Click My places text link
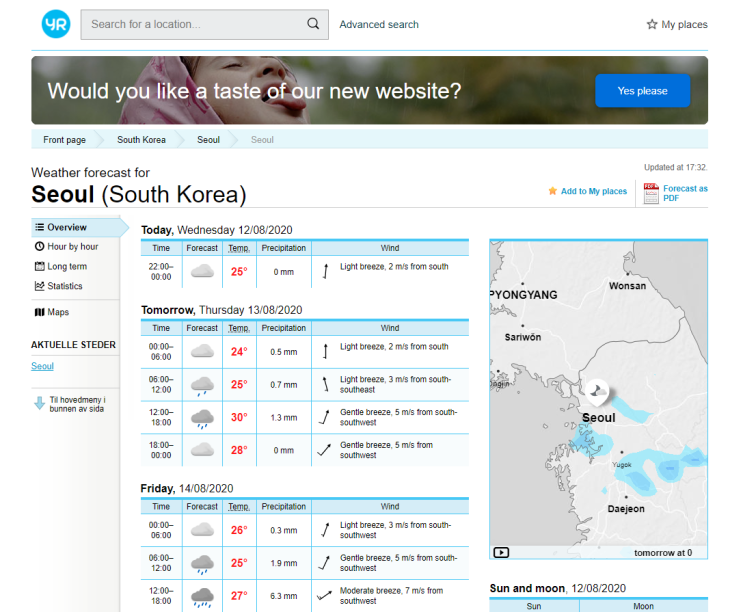 tap(684, 24)
